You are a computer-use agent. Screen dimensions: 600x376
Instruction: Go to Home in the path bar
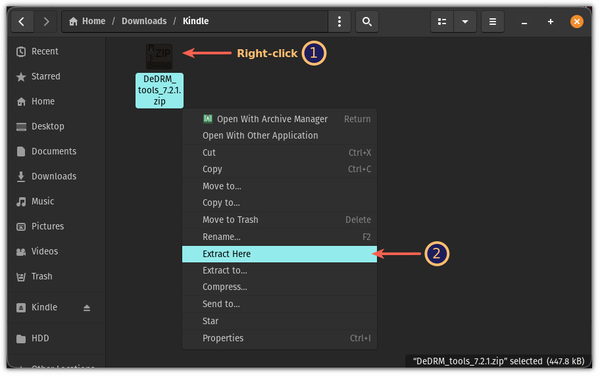[87, 21]
